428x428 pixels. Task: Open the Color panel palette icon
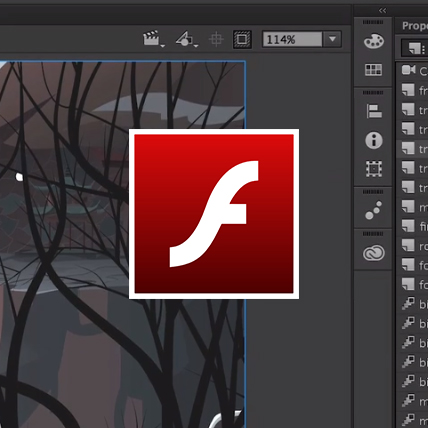coord(373,41)
